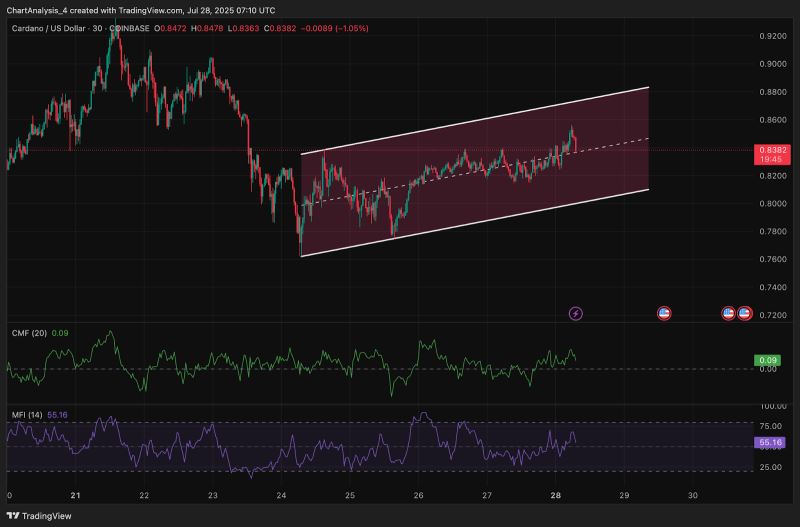Click the purple 55.16 MFI value tag

(x=769, y=441)
